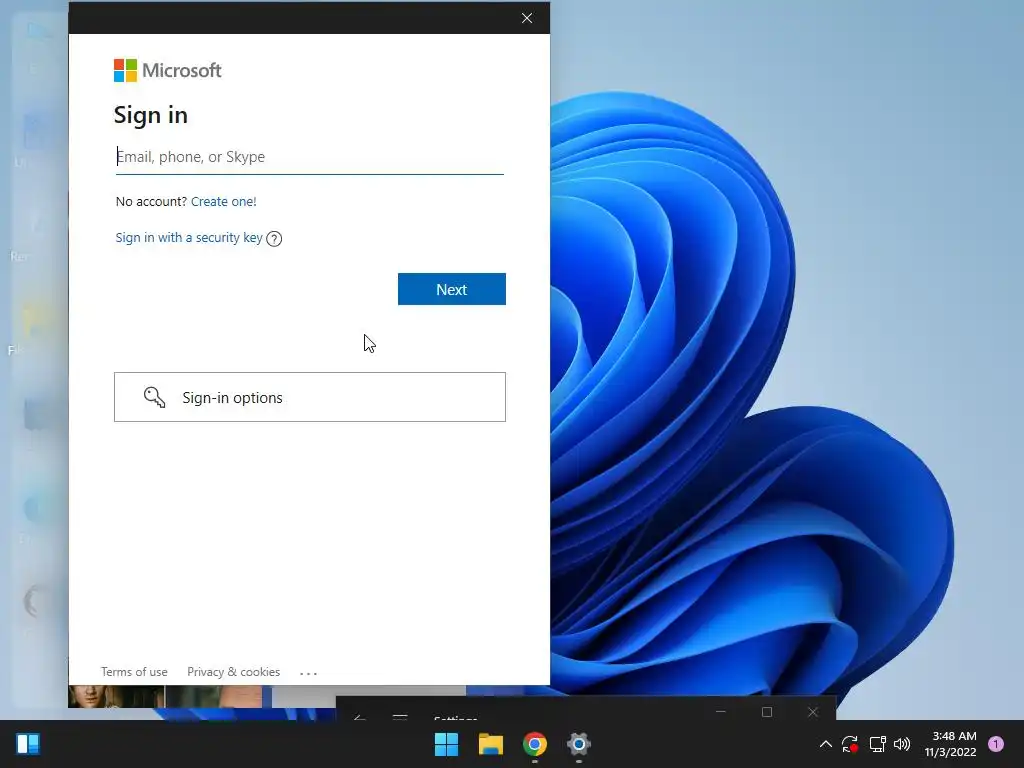Open the Widgets panel icon
This screenshot has width=1024, height=768.
pyautogui.click(x=28, y=744)
